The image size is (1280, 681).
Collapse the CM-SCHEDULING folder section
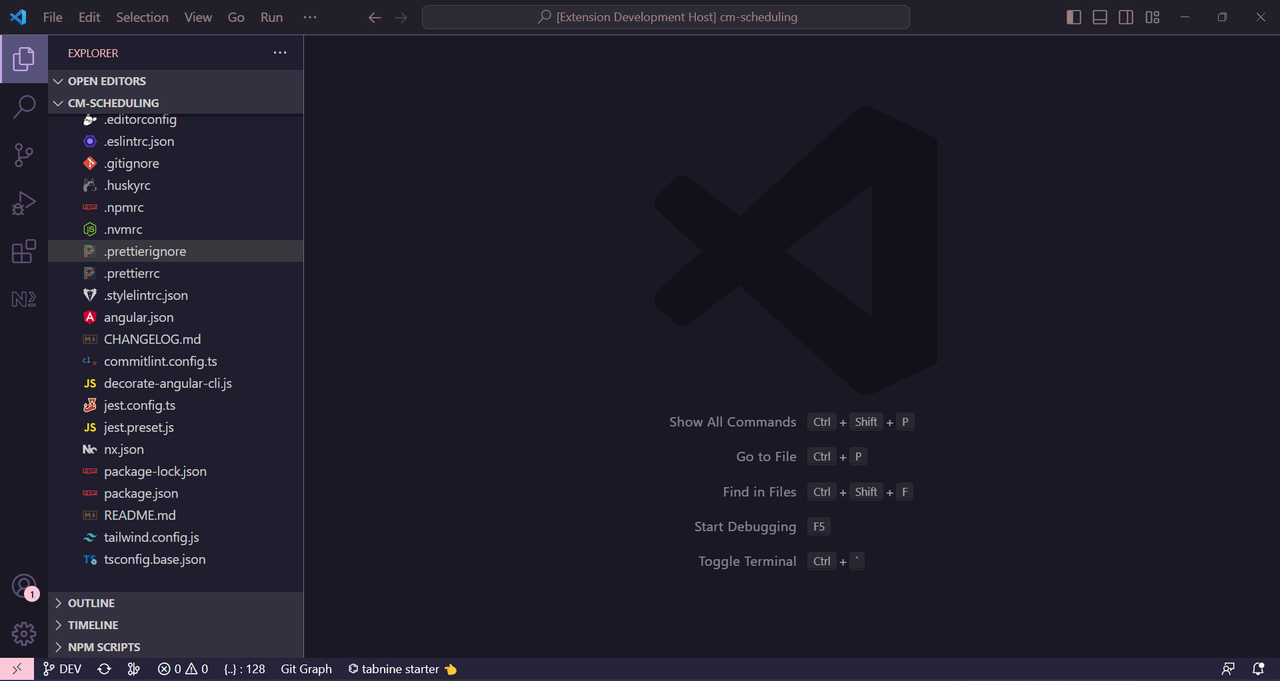tap(176, 103)
